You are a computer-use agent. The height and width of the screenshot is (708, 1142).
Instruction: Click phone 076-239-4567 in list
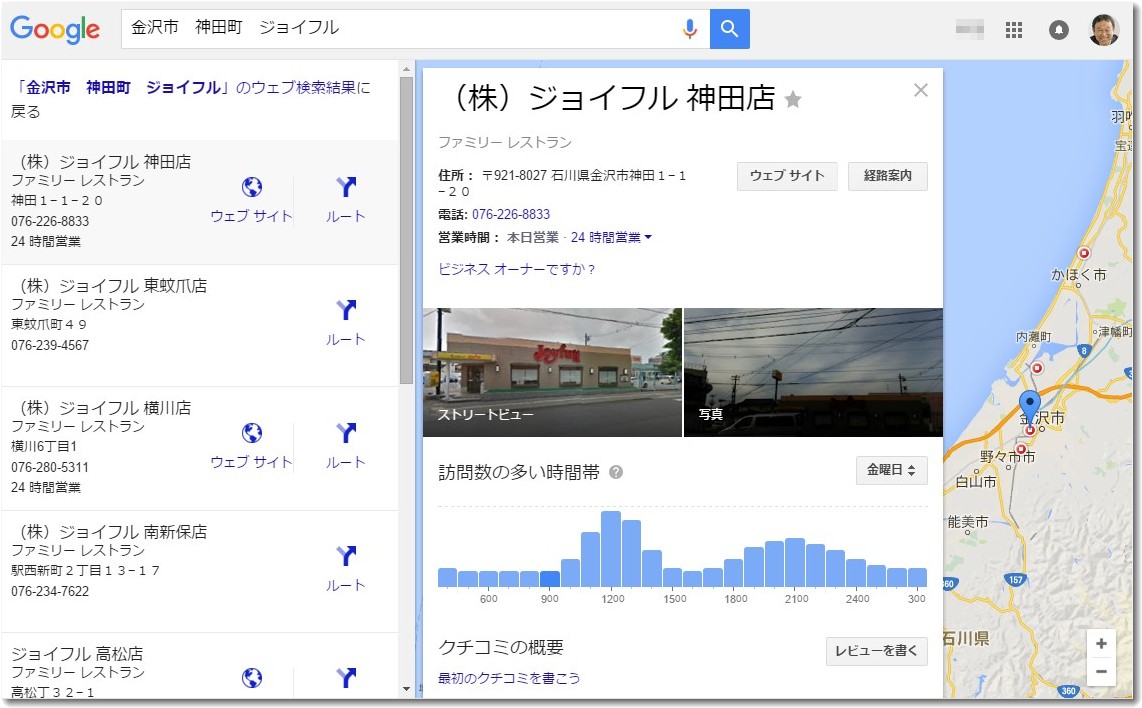pyautogui.click(x=50, y=345)
